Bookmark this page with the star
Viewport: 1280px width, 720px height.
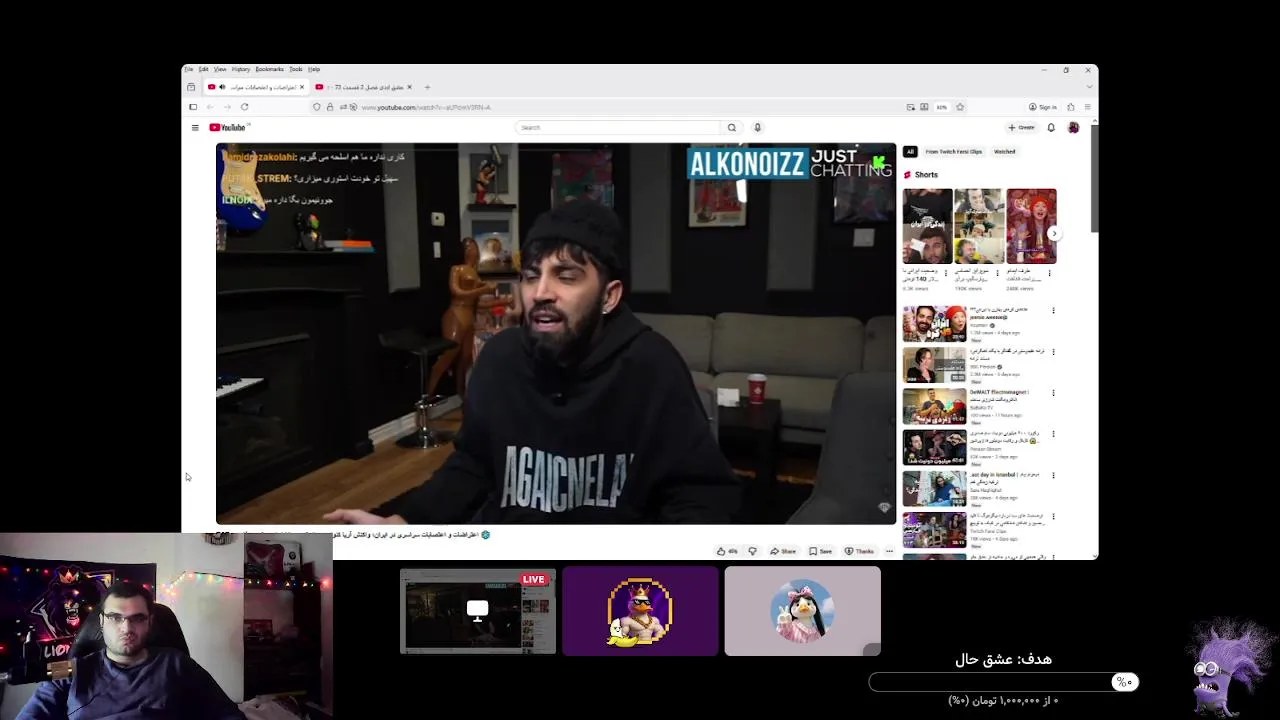click(x=960, y=107)
